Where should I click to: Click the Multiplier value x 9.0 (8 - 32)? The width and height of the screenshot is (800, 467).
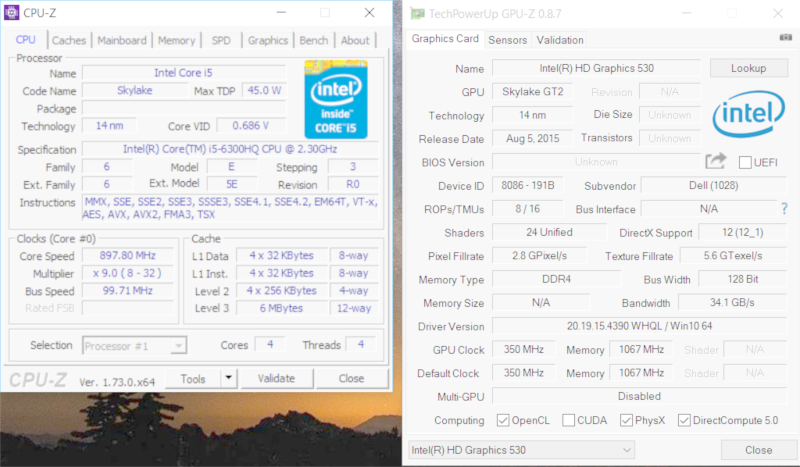point(128,273)
